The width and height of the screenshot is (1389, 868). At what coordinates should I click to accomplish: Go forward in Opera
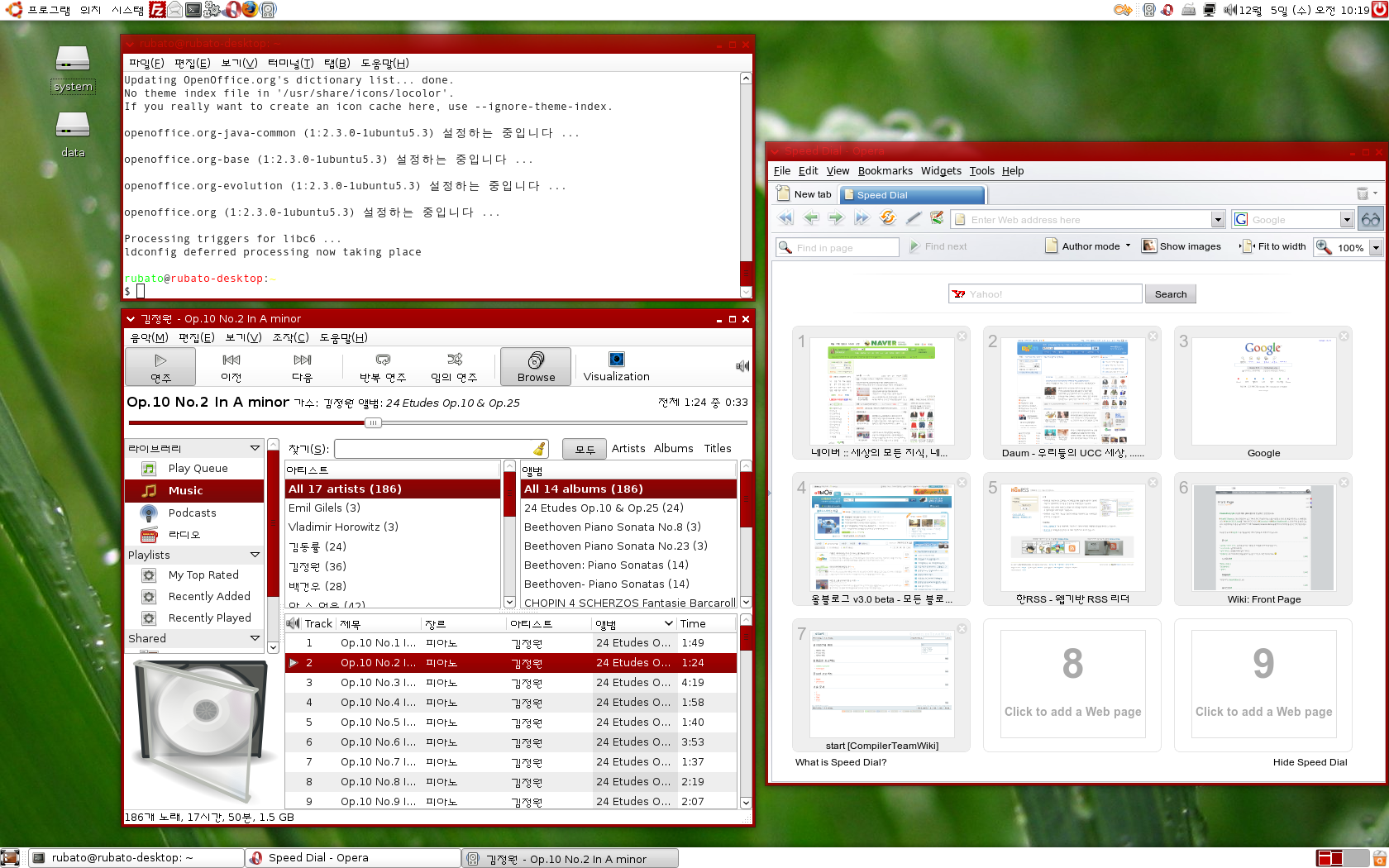pos(837,218)
